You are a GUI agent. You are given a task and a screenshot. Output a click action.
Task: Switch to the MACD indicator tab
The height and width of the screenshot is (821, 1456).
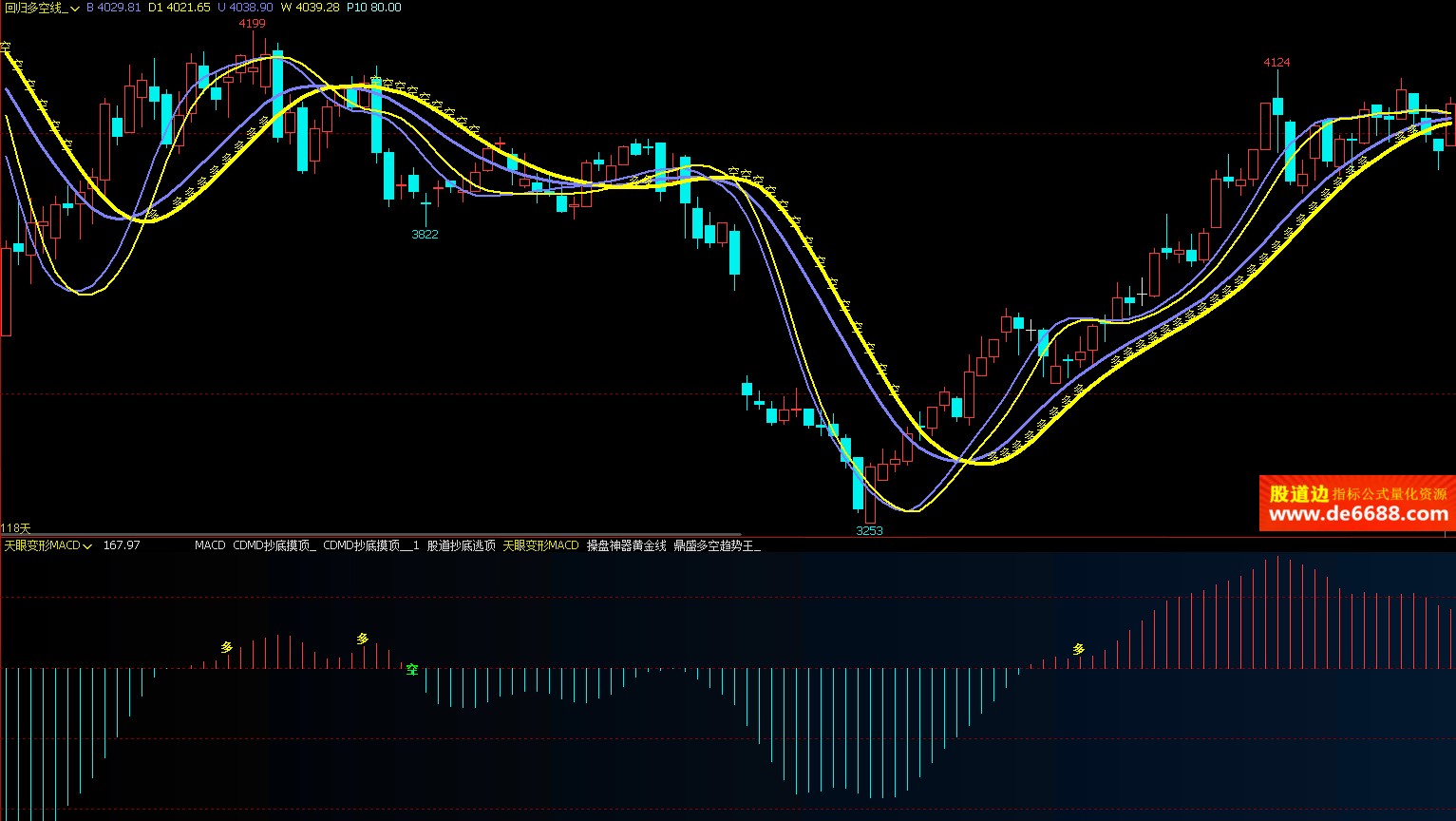tap(210, 545)
